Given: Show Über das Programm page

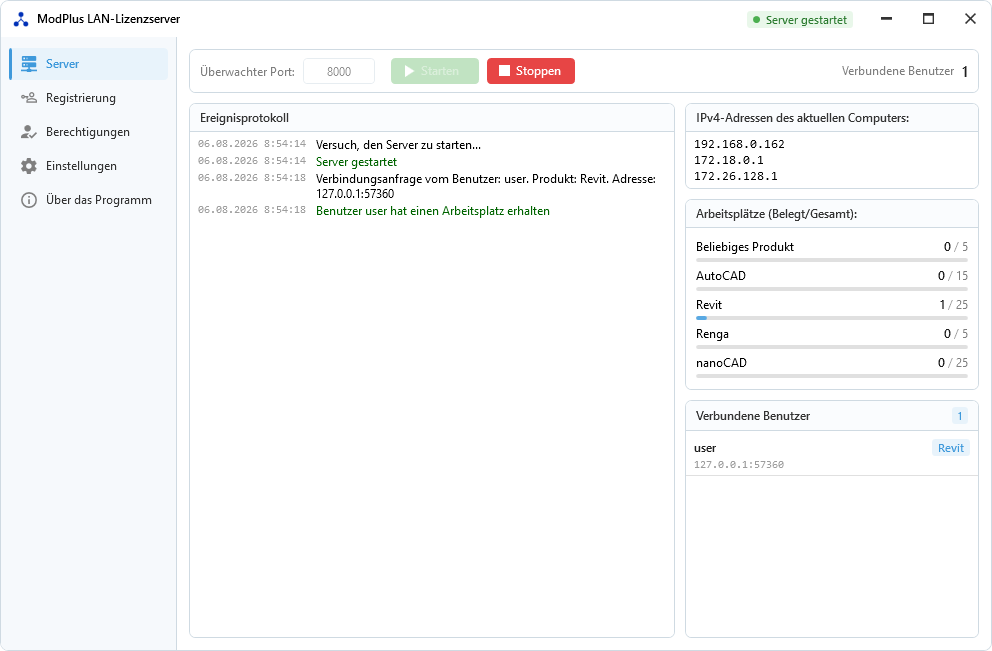Looking at the screenshot, I should tap(89, 200).
